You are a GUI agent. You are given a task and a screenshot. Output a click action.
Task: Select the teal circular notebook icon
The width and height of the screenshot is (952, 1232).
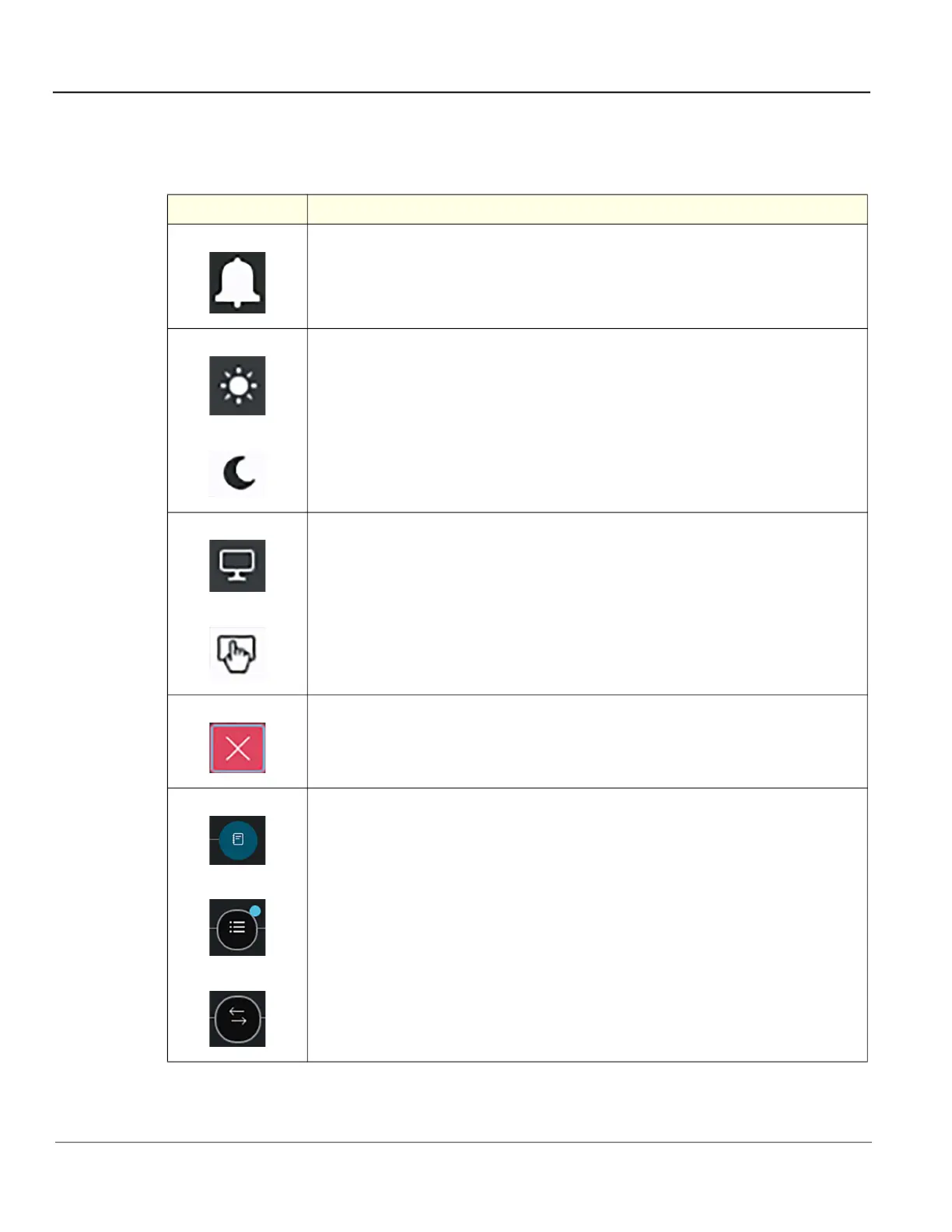(238, 840)
